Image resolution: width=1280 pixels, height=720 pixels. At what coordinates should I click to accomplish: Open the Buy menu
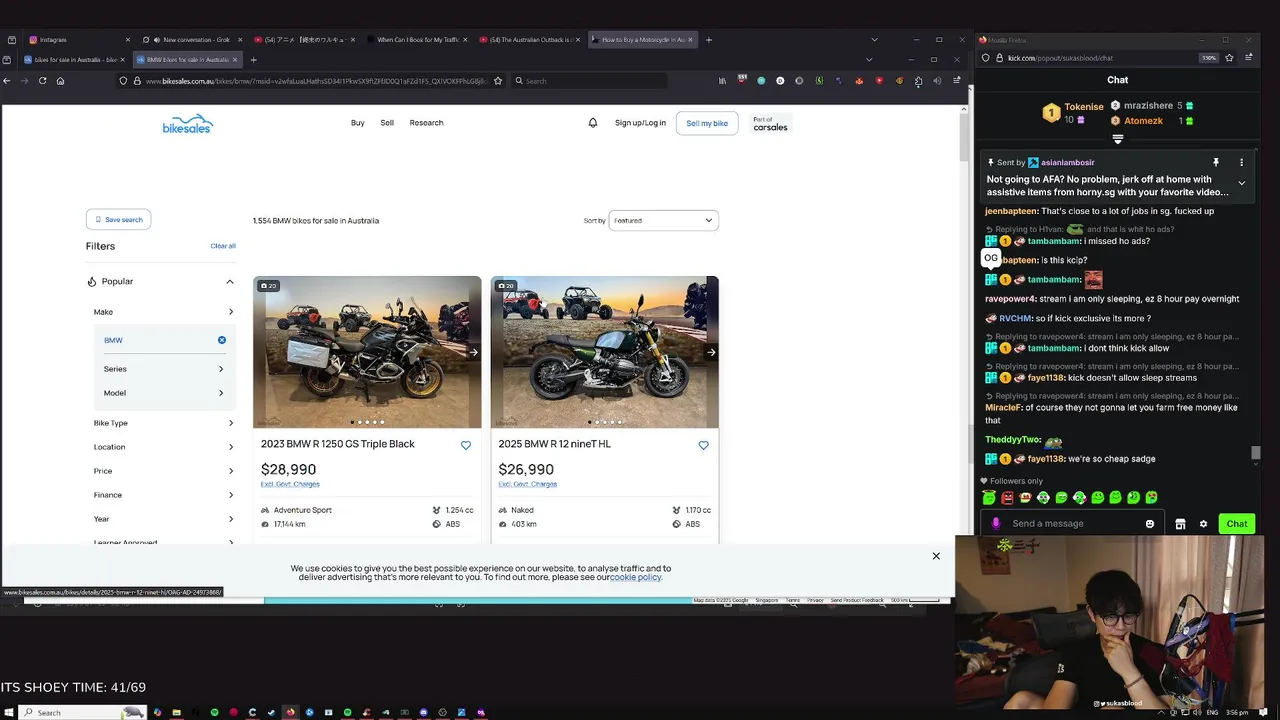tap(357, 123)
